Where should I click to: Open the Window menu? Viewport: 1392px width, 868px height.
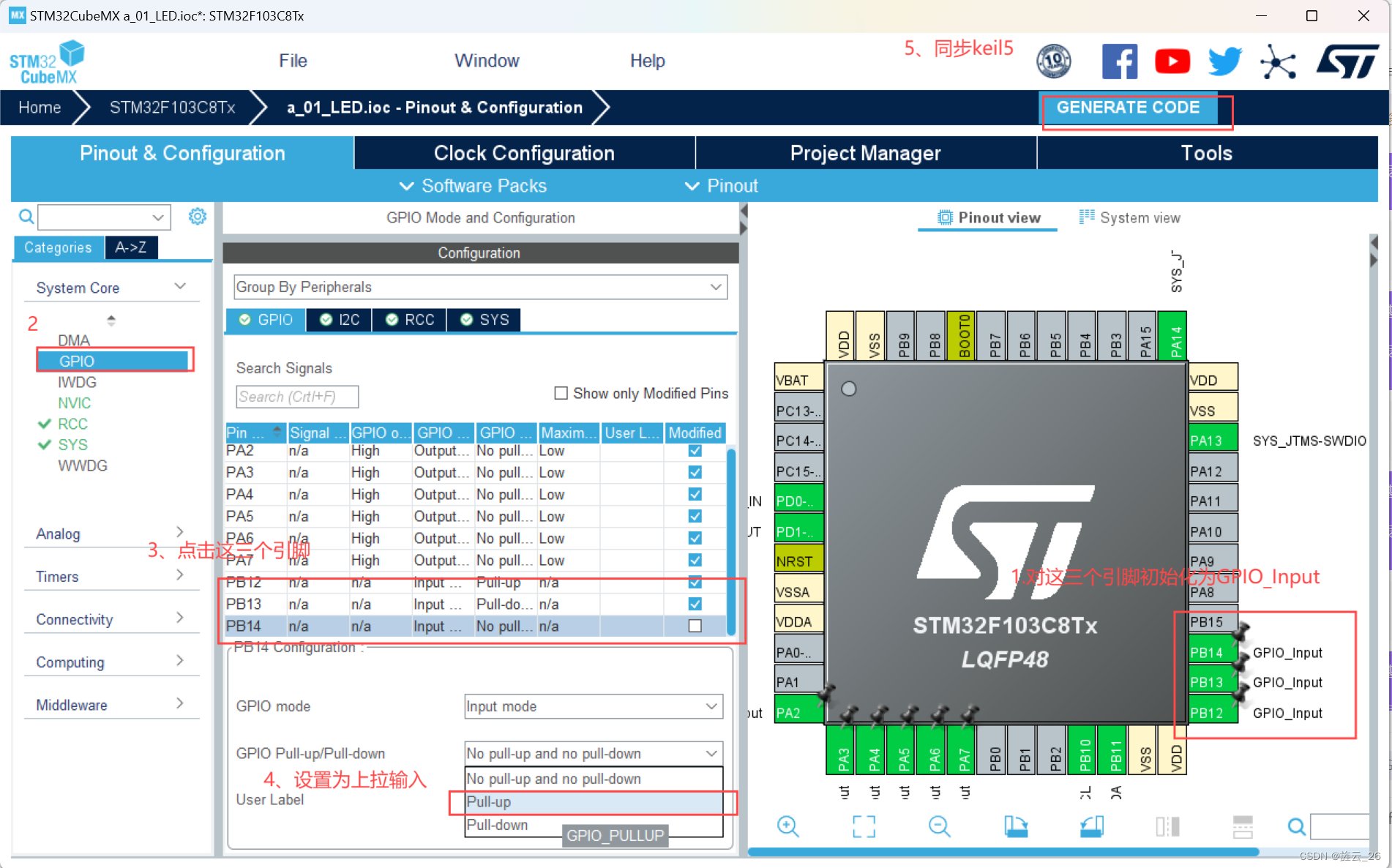point(487,61)
